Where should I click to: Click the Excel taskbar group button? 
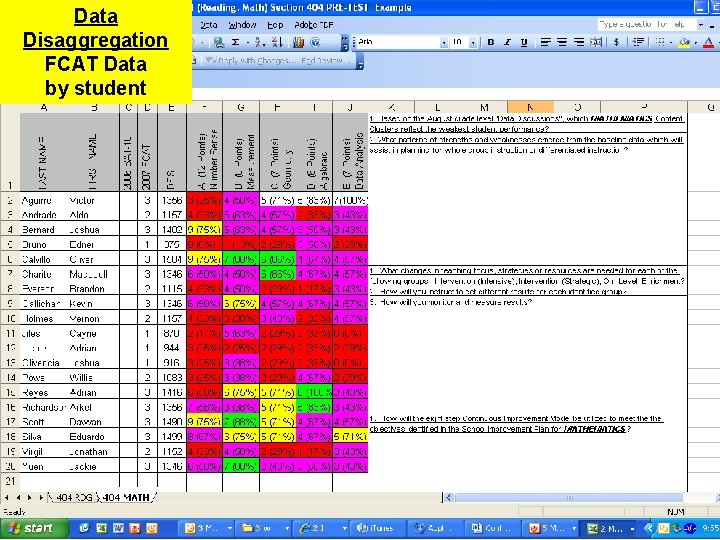tap(608, 529)
